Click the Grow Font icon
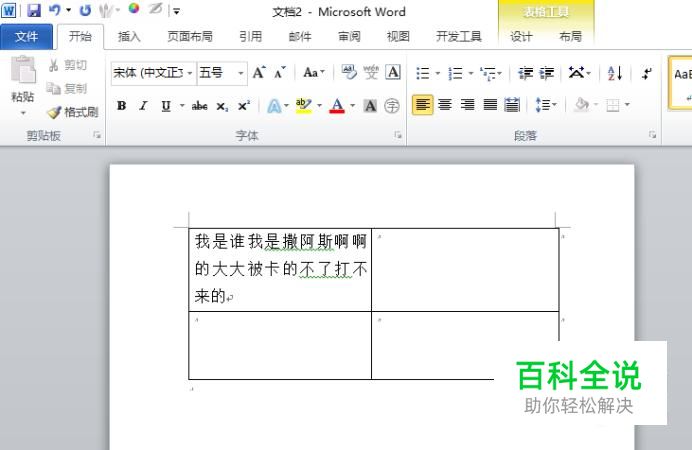This screenshot has width=692, height=450. tap(259, 72)
